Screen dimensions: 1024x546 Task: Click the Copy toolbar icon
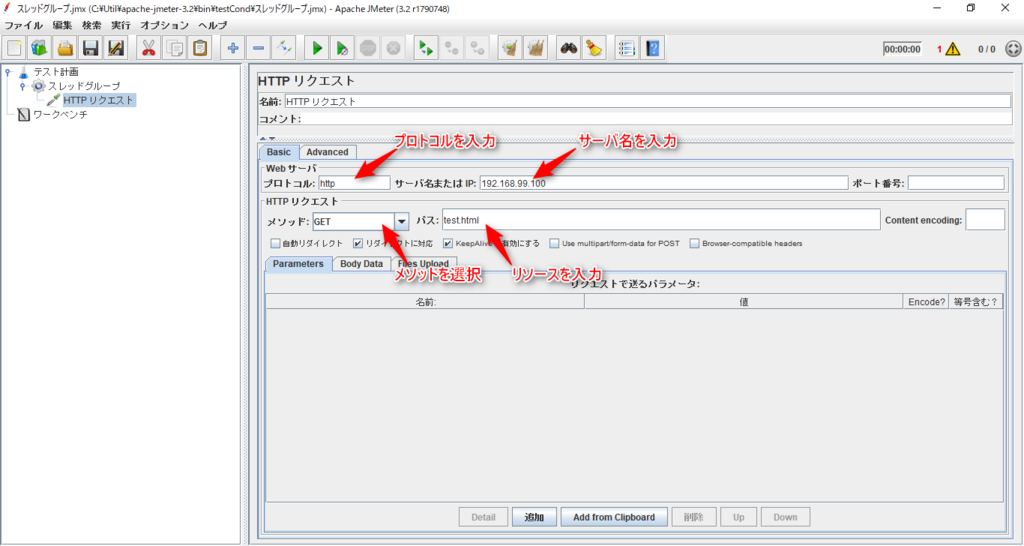pyautogui.click(x=174, y=48)
